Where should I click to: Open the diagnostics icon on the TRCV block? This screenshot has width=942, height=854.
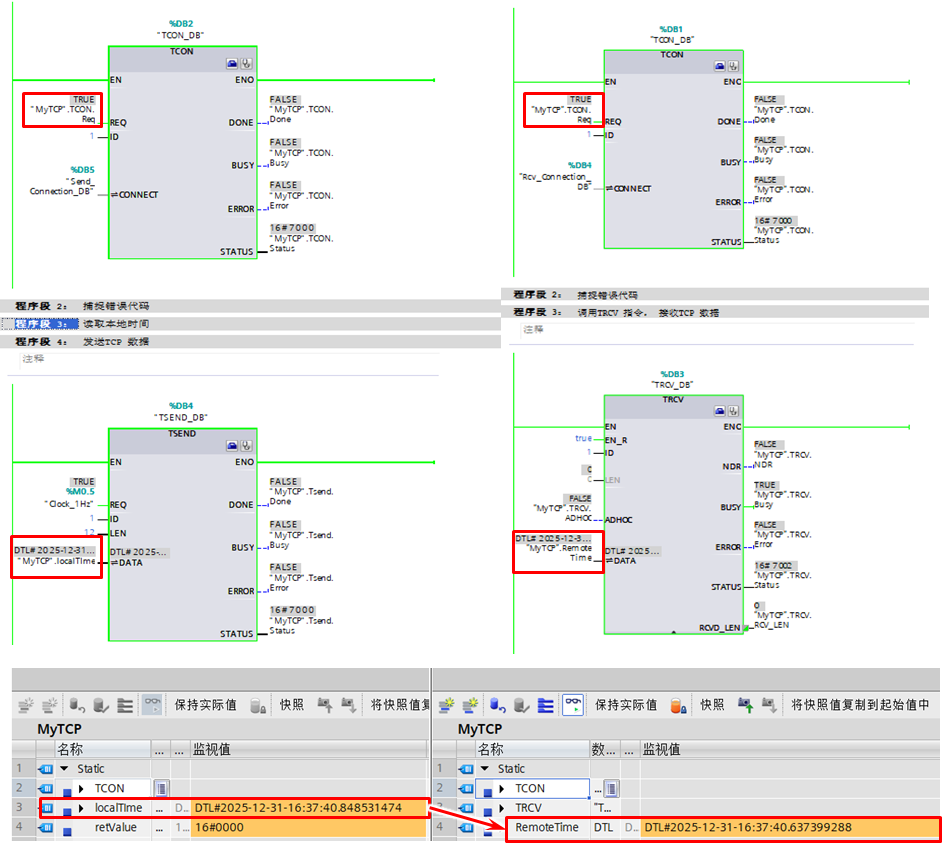tap(733, 410)
